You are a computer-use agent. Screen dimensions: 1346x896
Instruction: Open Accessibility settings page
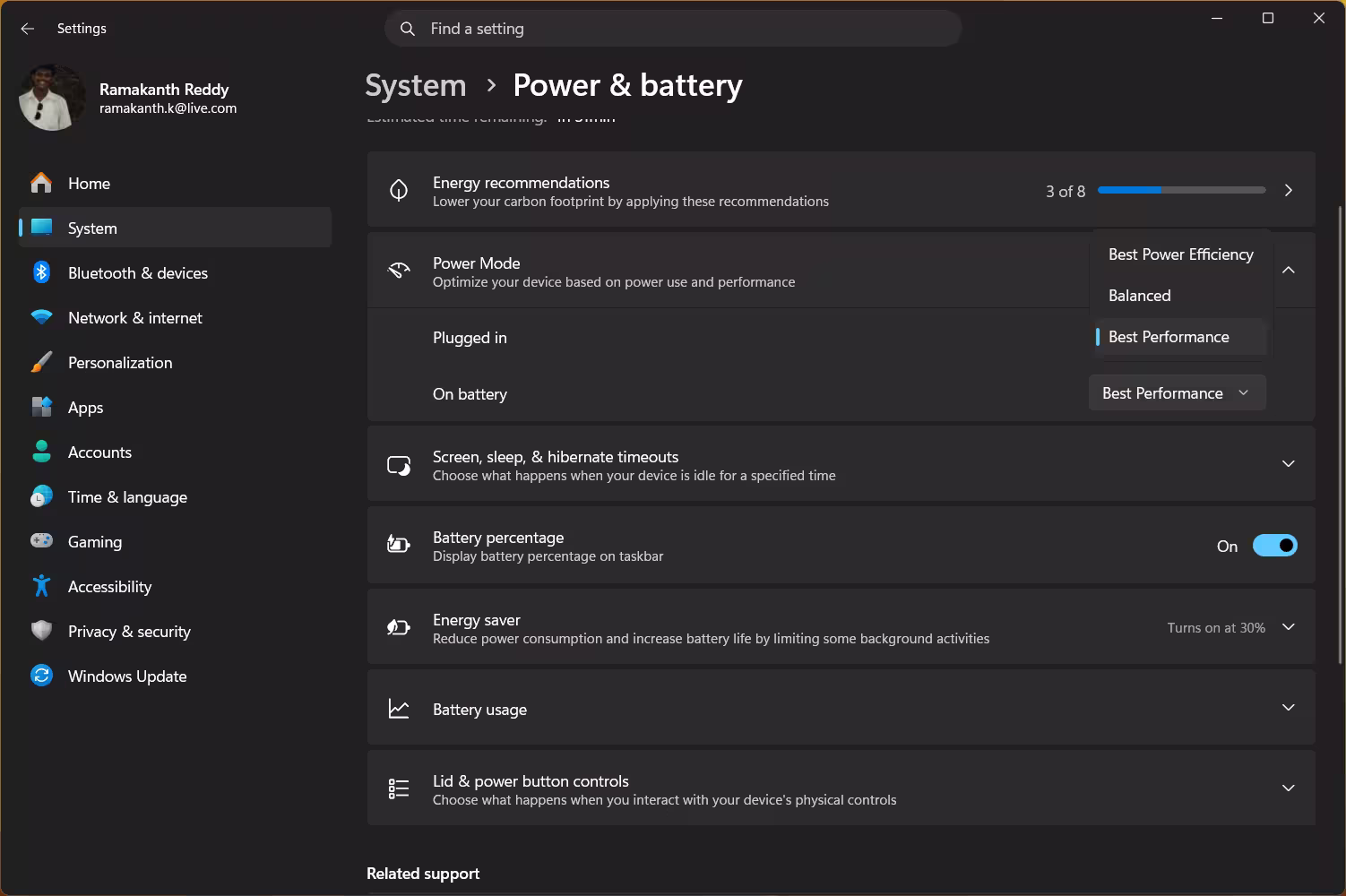175,586
